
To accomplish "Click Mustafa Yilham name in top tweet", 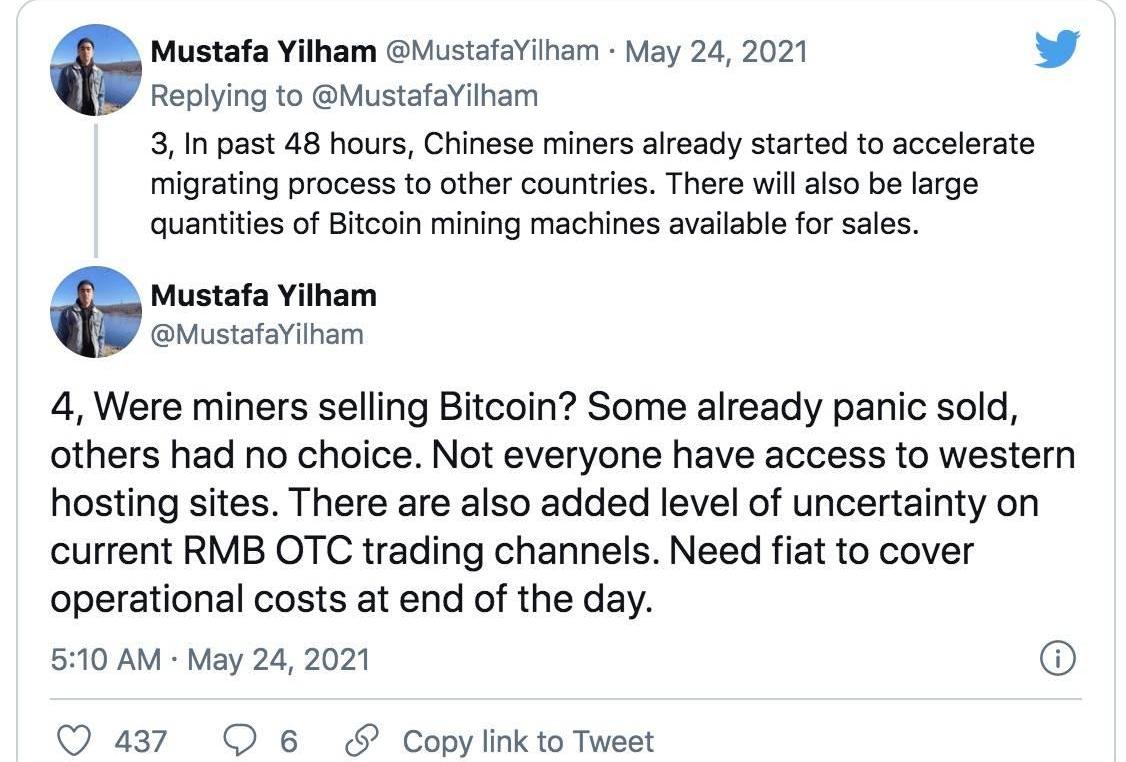I will point(264,51).
